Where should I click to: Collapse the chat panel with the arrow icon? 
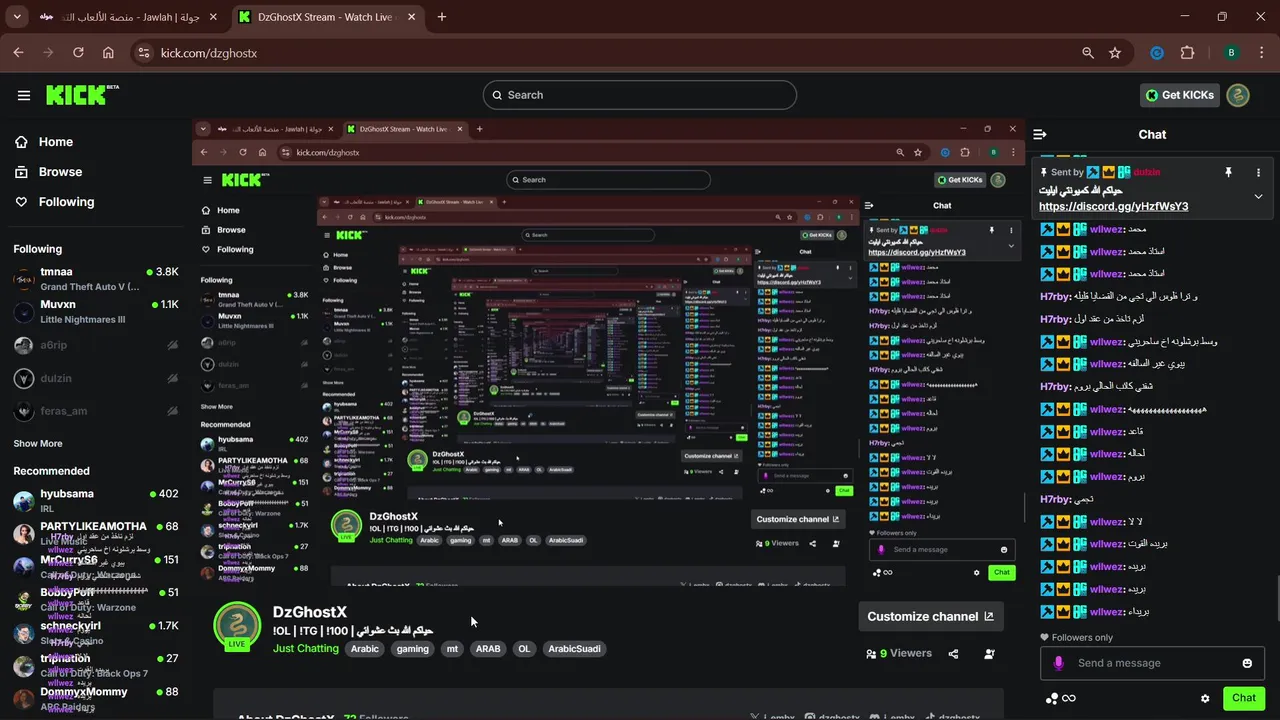coord(1040,134)
